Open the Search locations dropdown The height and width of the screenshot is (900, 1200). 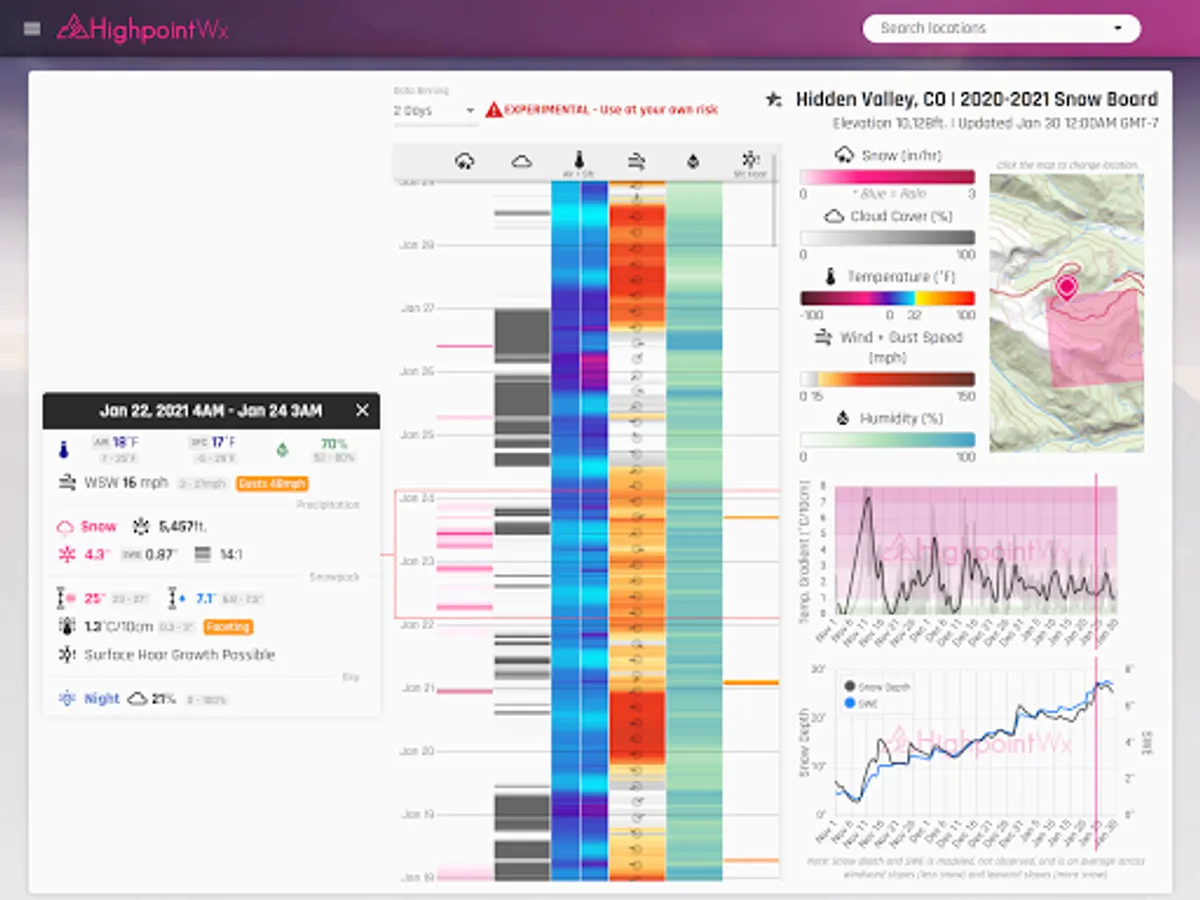click(x=1001, y=28)
